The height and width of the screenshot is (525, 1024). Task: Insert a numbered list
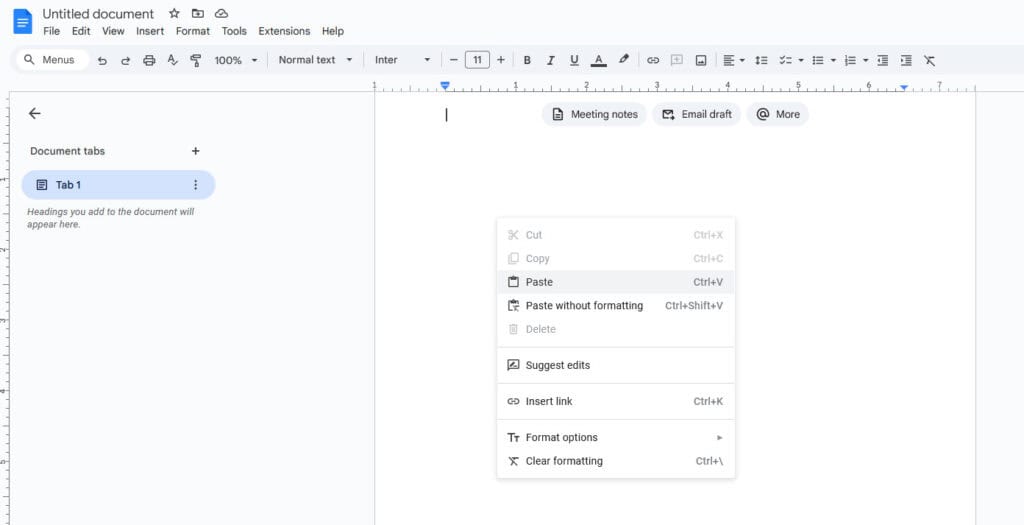(x=850, y=60)
